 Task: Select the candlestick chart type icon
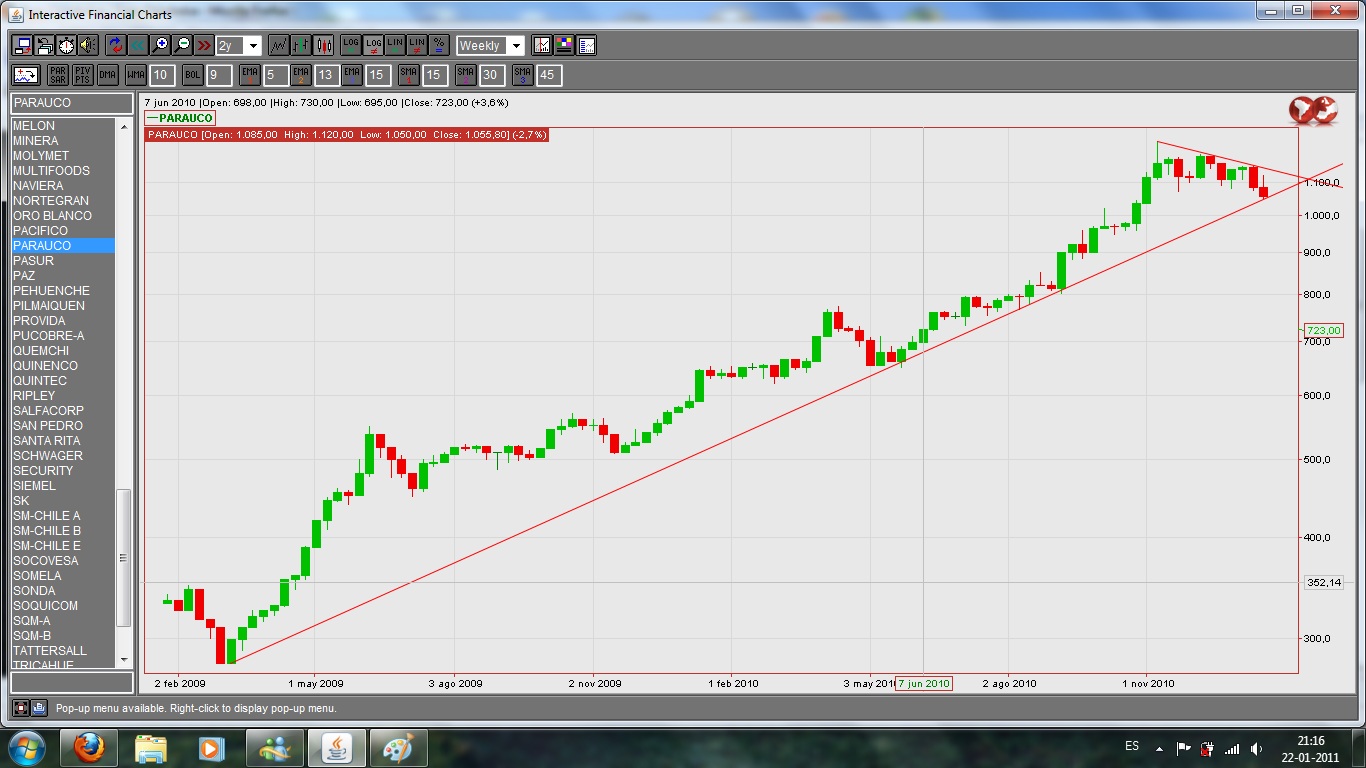323,45
